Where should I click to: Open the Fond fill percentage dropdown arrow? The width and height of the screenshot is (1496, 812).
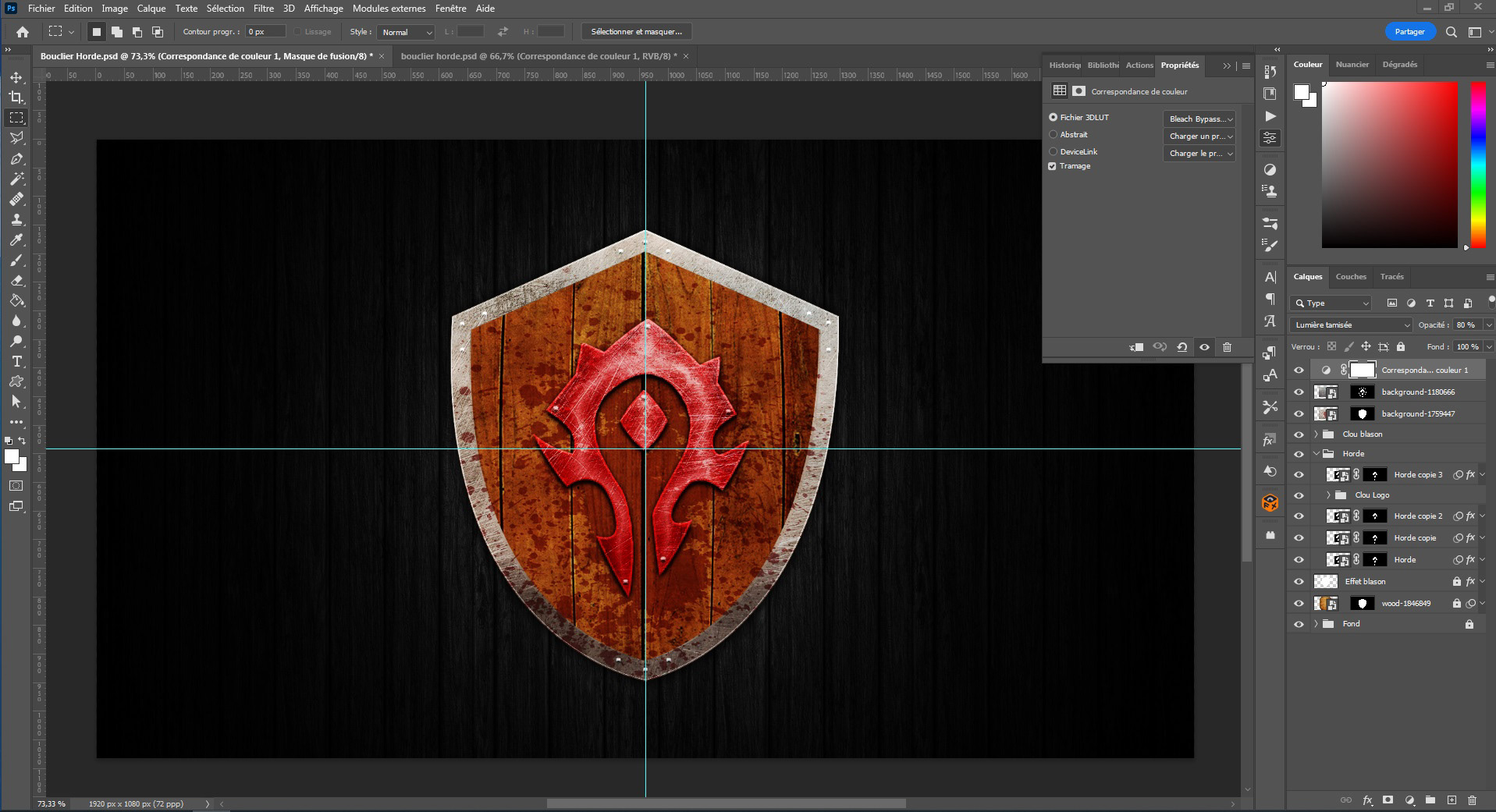coord(1488,347)
